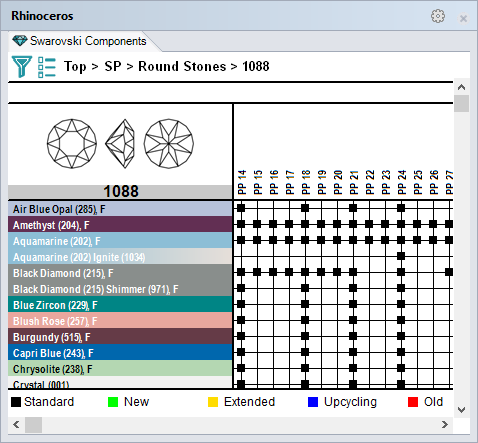Select the side view stone thumbnail
Screen dimensions: 478x443
tap(120, 144)
